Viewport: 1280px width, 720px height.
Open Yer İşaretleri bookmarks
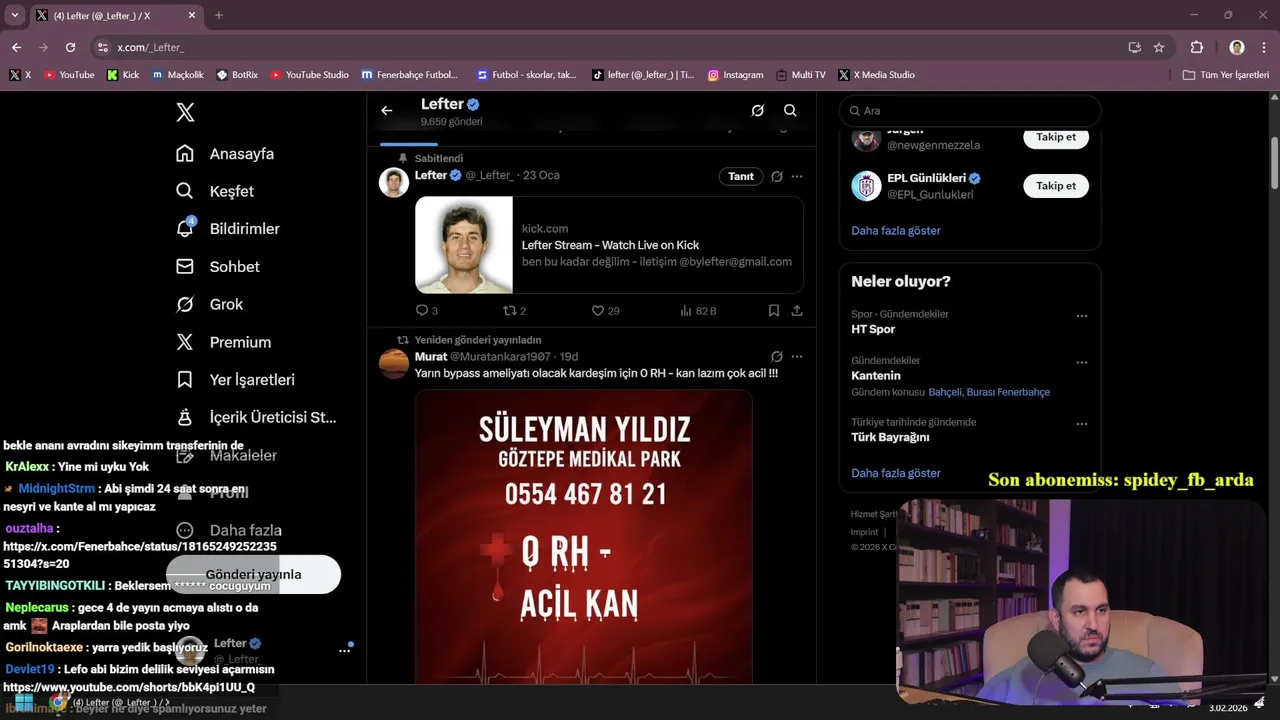235,380
